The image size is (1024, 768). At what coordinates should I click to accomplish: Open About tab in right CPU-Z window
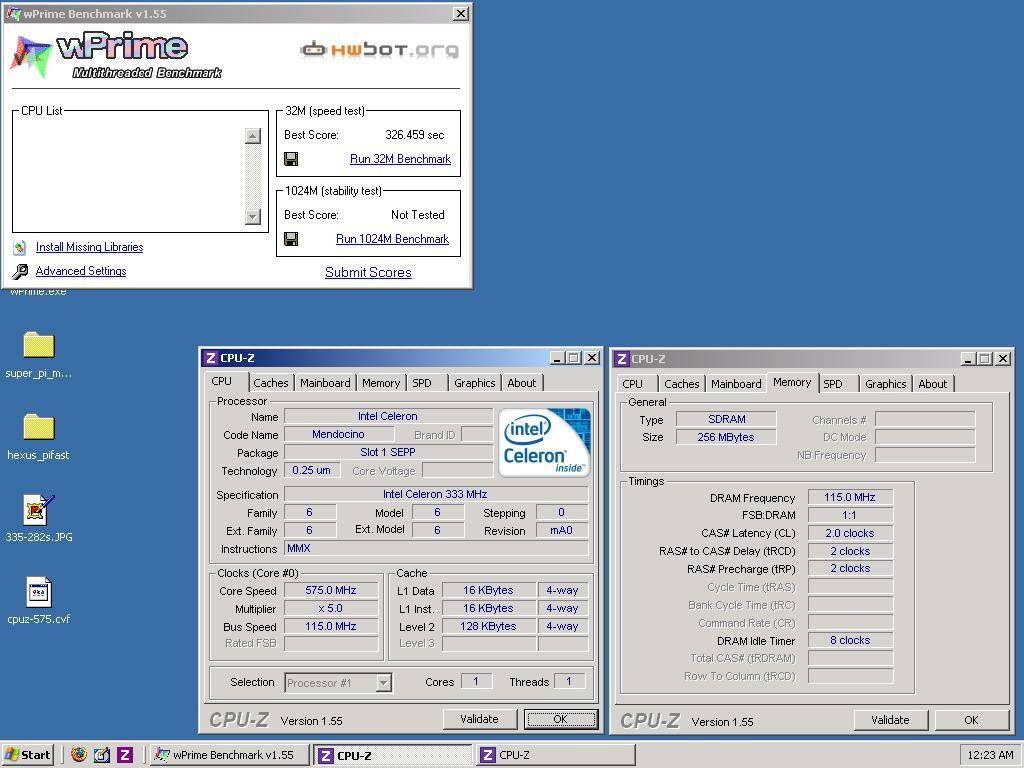[933, 384]
